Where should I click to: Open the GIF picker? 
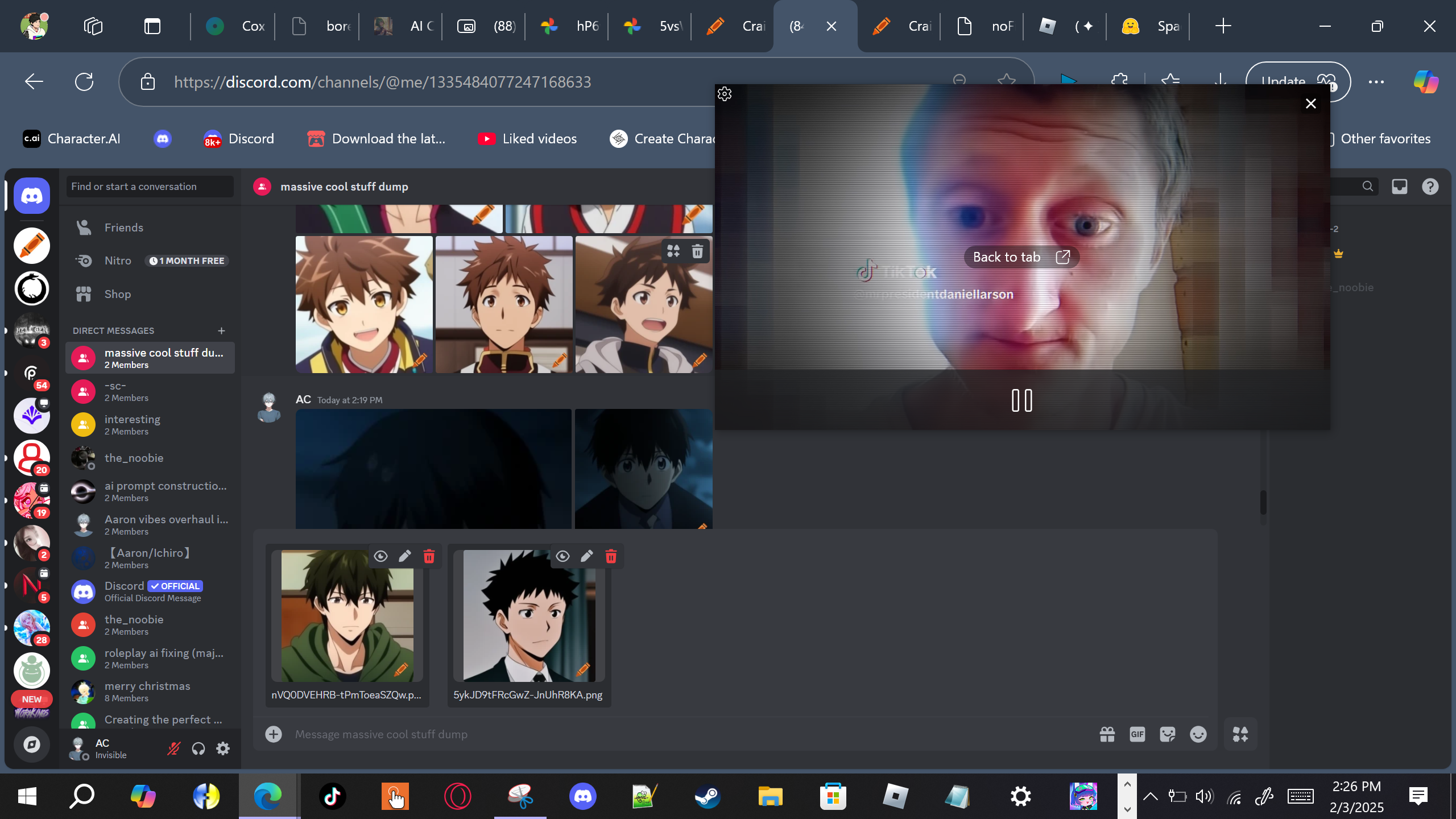tap(1137, 734)
